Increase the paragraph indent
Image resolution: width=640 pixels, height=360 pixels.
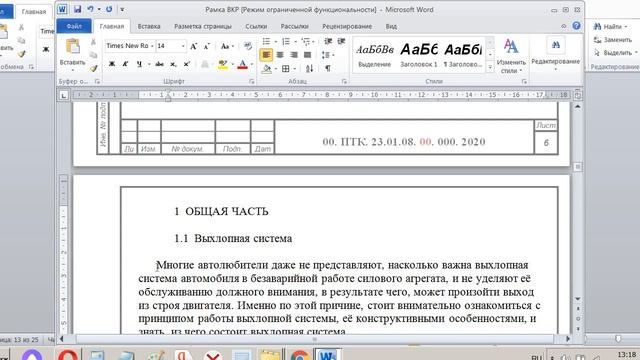point(341,41)
